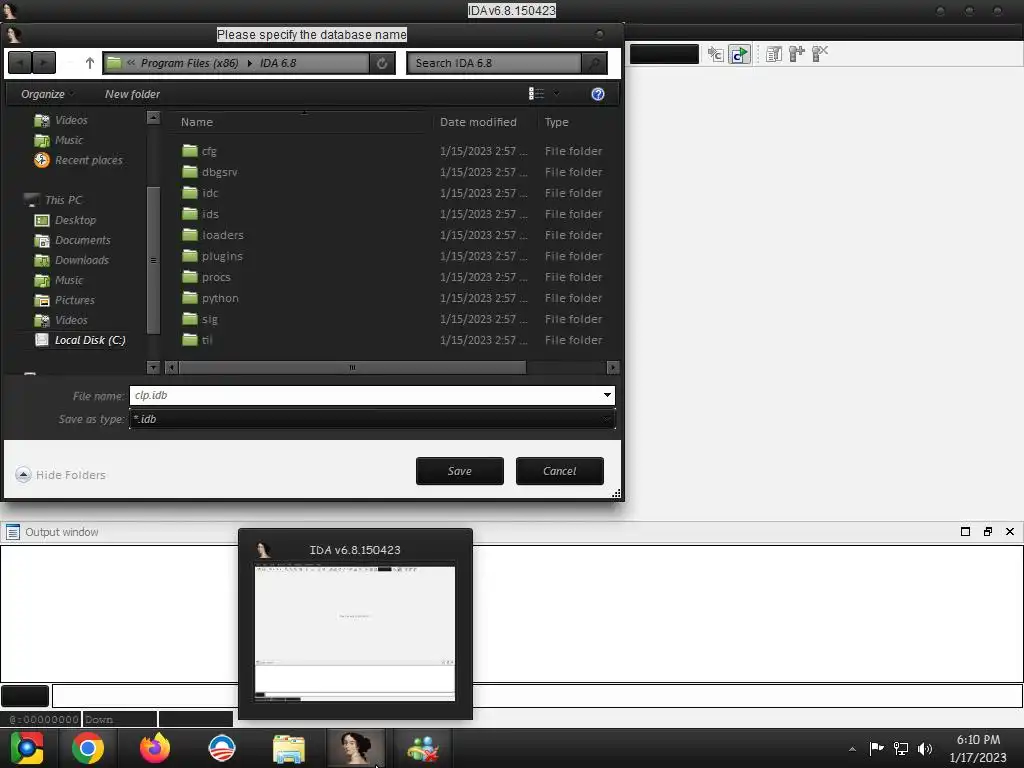The width and height of the screenshot is (1024, 768).
Task: Click the sidebar scroll down arrow
Action: coord(153,367)
